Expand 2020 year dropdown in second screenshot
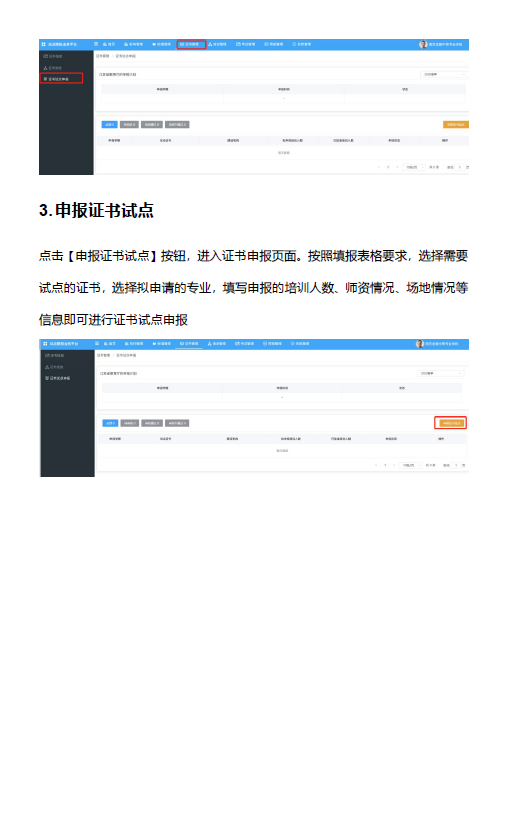This screenshot has width=521, height=820. (x=440, y=373)
